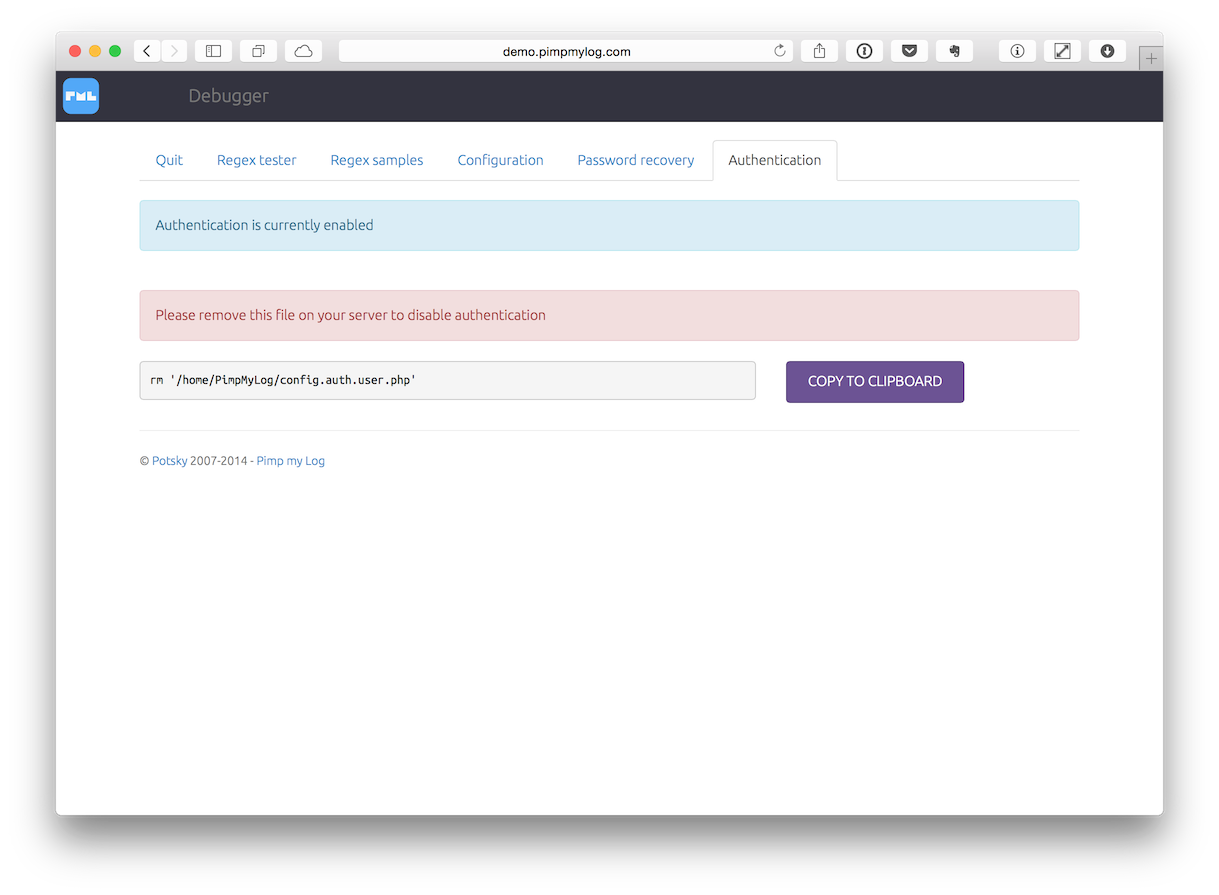Open the tab overview button
The width and height of the screenshot is (1219, 895).
[x=258, y=51]
